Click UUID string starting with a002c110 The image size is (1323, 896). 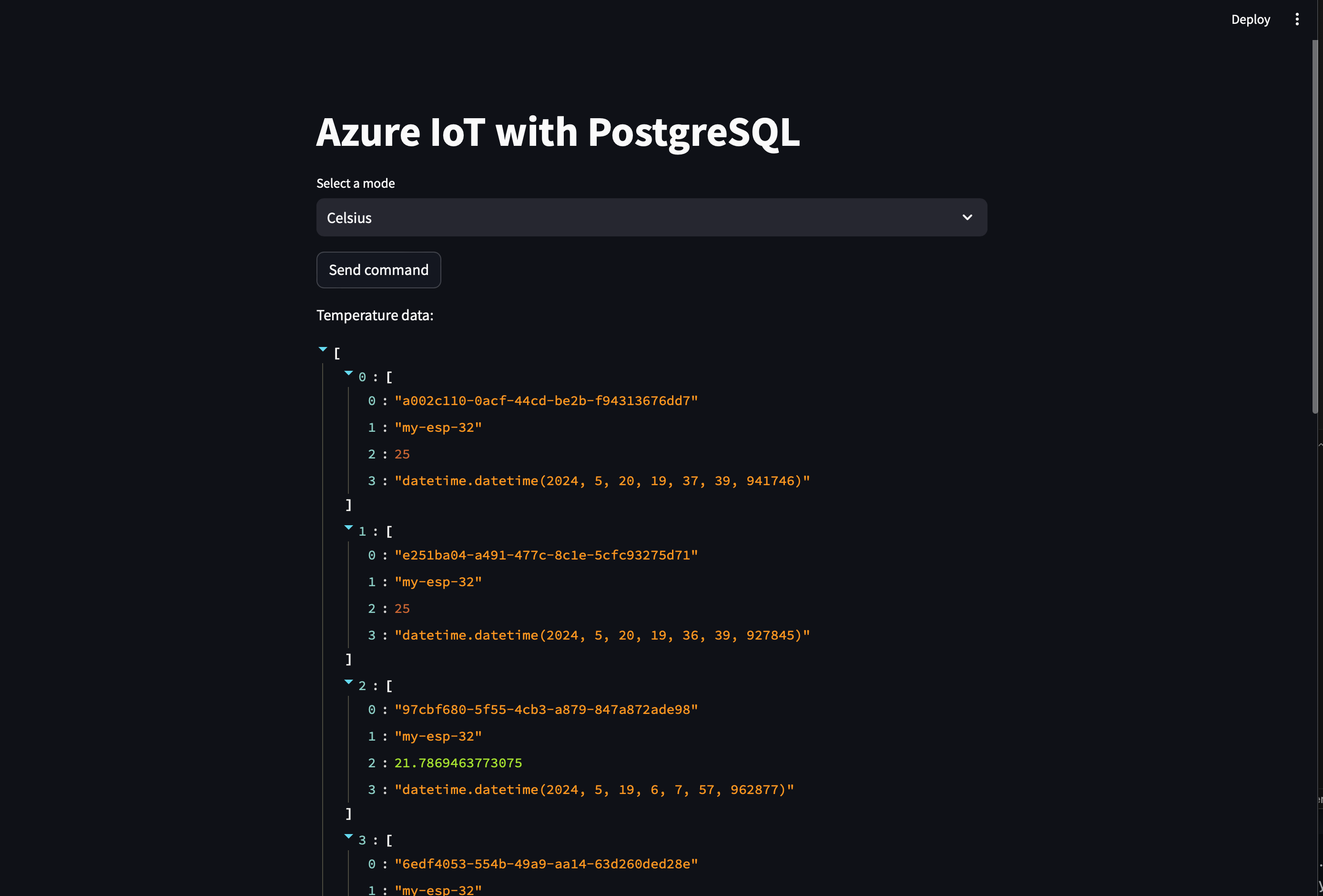pyautogui.click(x=545, y=401)
